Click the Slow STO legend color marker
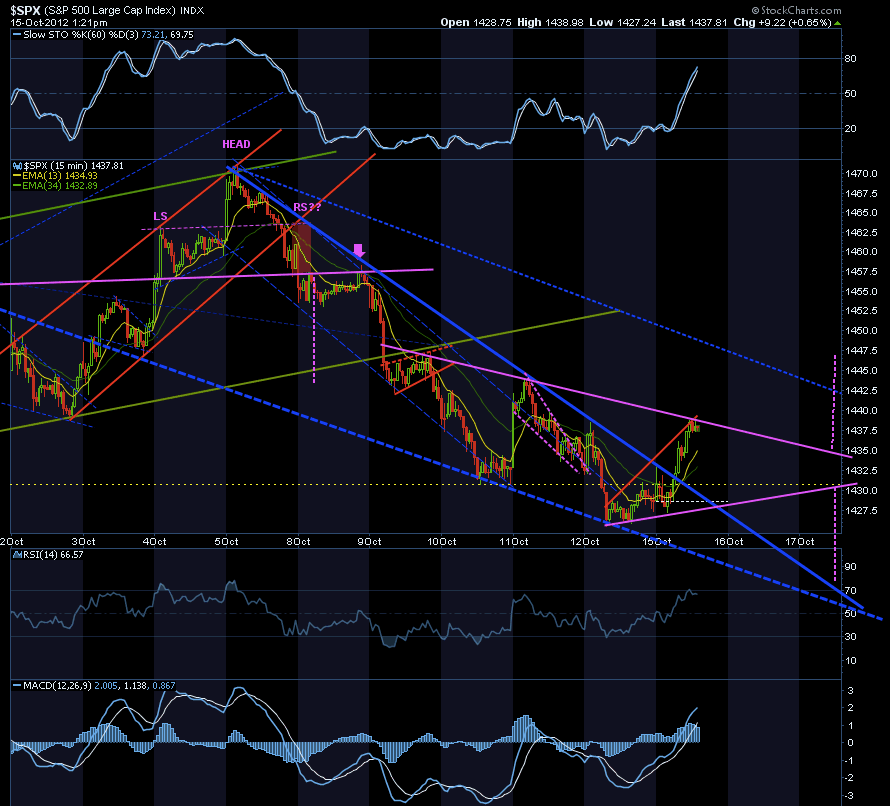The width and height of the screenshot is (890, 806). tap(16, 35)
